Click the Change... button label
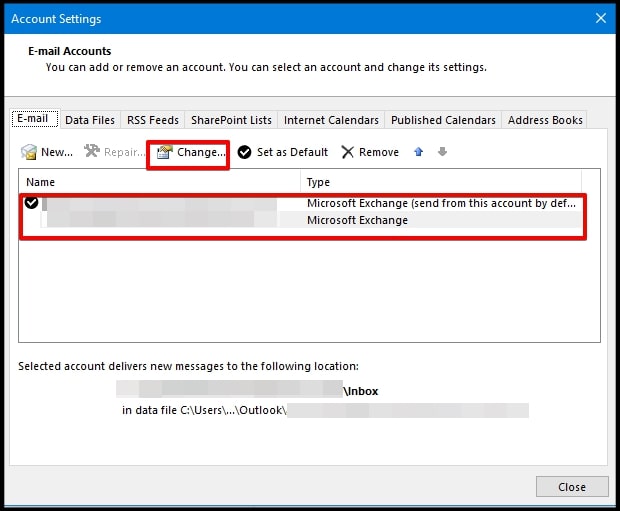 (201, 152)
